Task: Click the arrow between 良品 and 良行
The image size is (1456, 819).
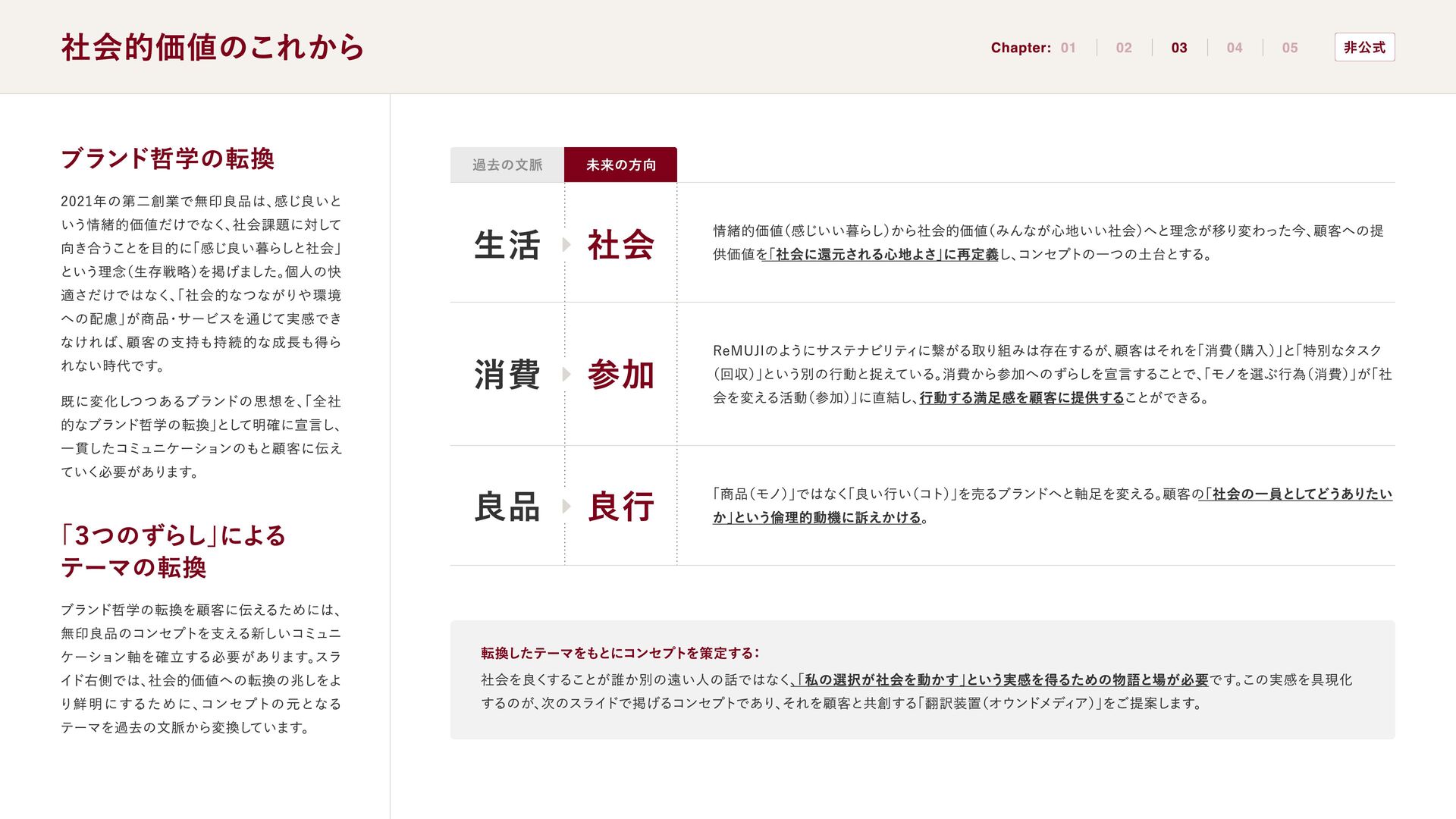Action: pos(566,506)
